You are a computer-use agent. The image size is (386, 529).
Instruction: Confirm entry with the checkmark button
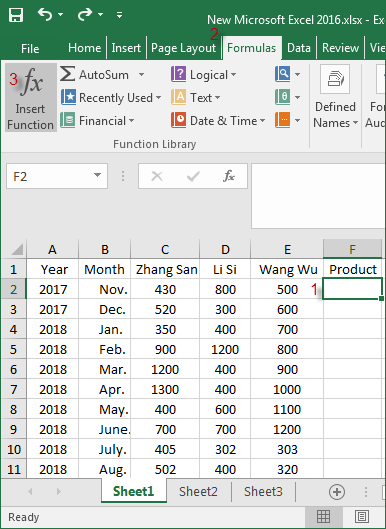(x=193, y=176)
